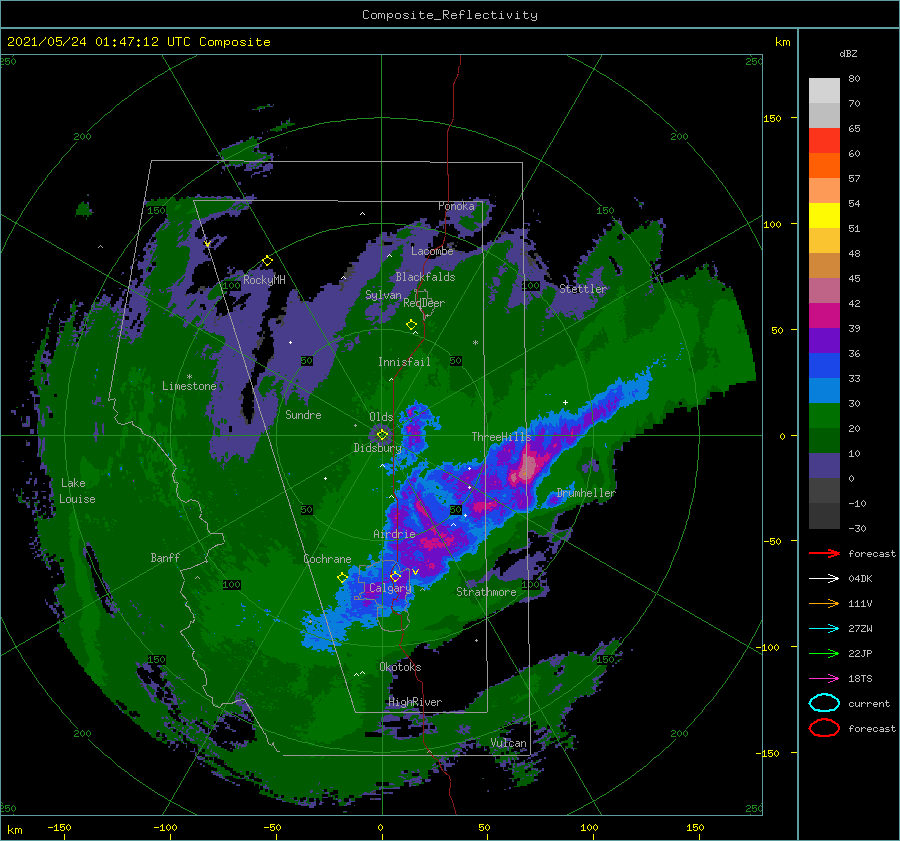Click the yellow diamond marker below RedDeer
Image resolution: width=900 pixels, height=841 pixels.
point(411,324)
